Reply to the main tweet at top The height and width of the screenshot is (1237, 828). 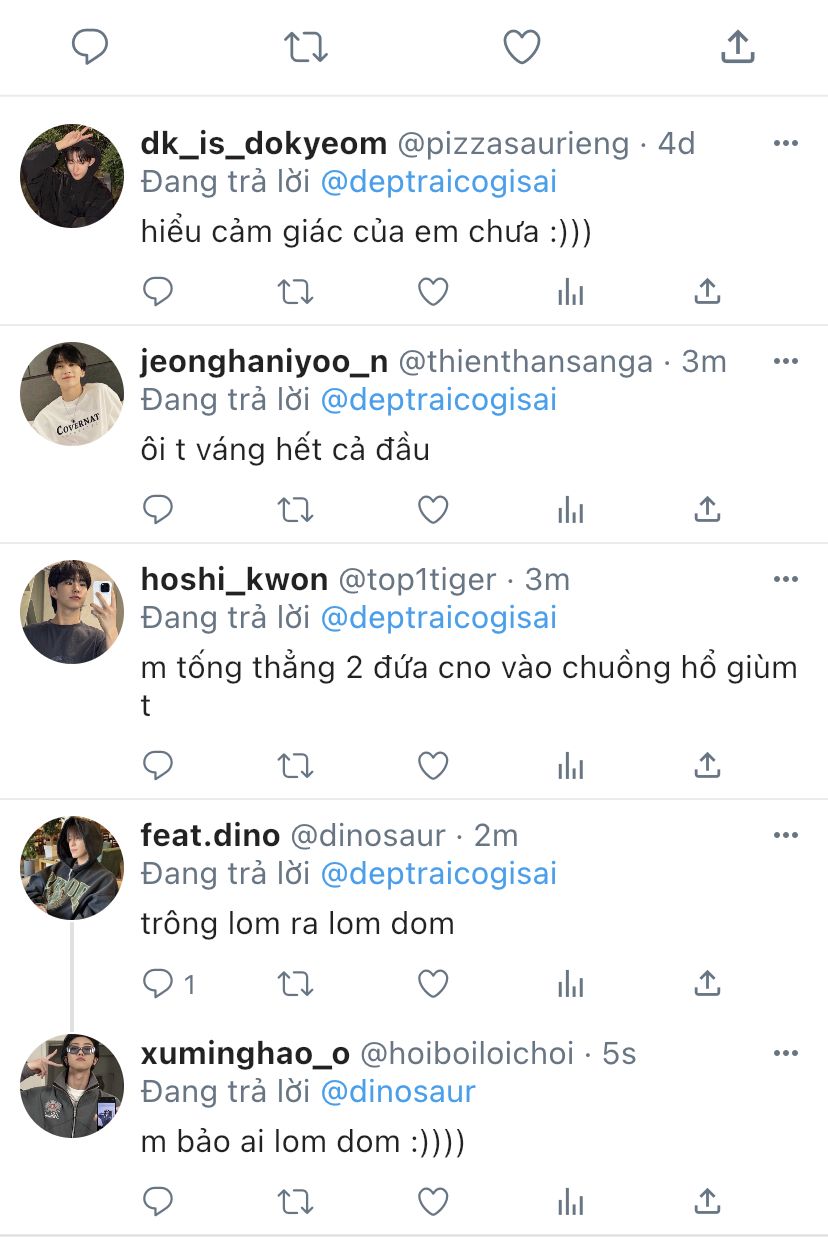tap(90, 47)
